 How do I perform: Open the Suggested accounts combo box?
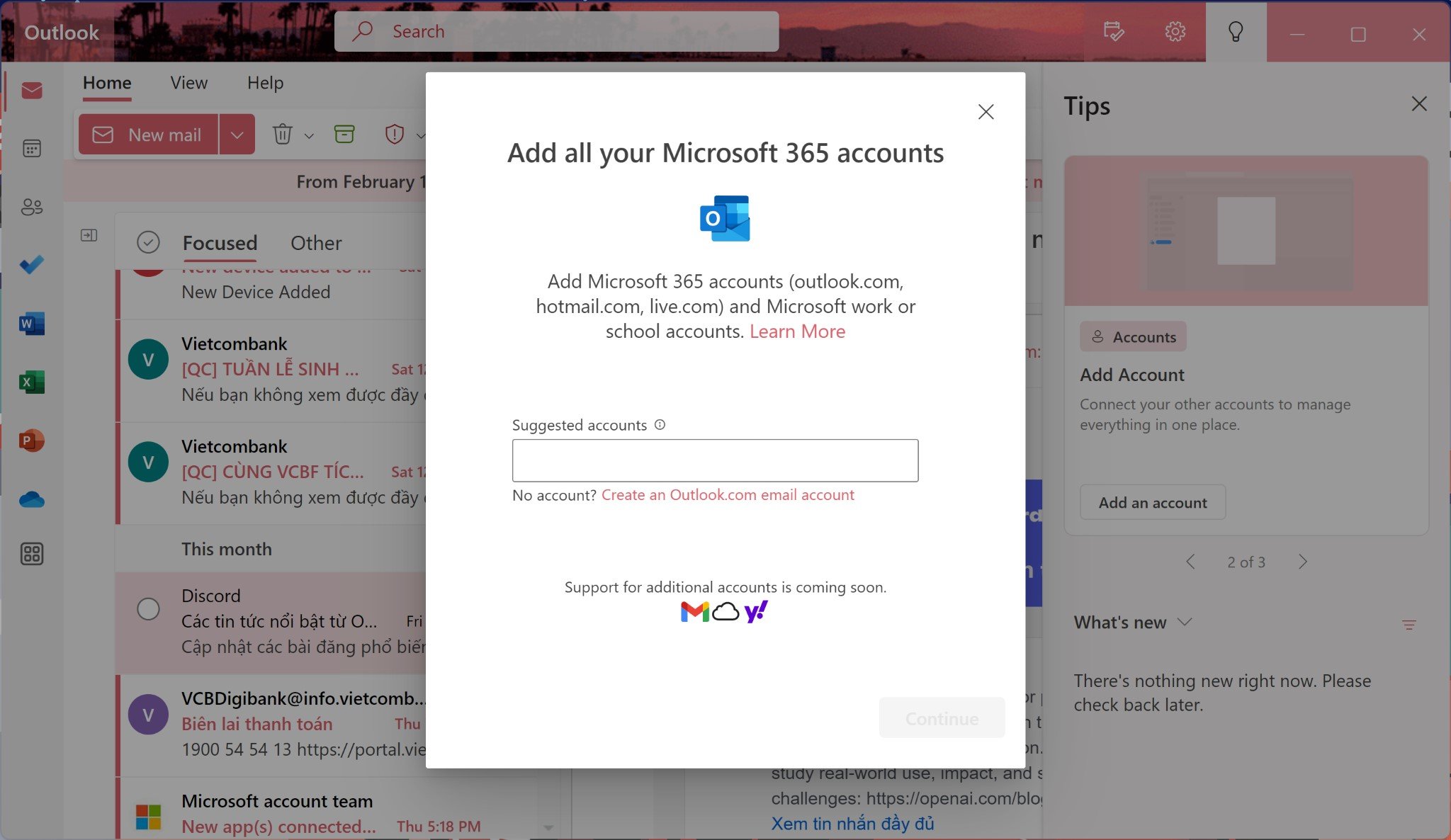715,460
